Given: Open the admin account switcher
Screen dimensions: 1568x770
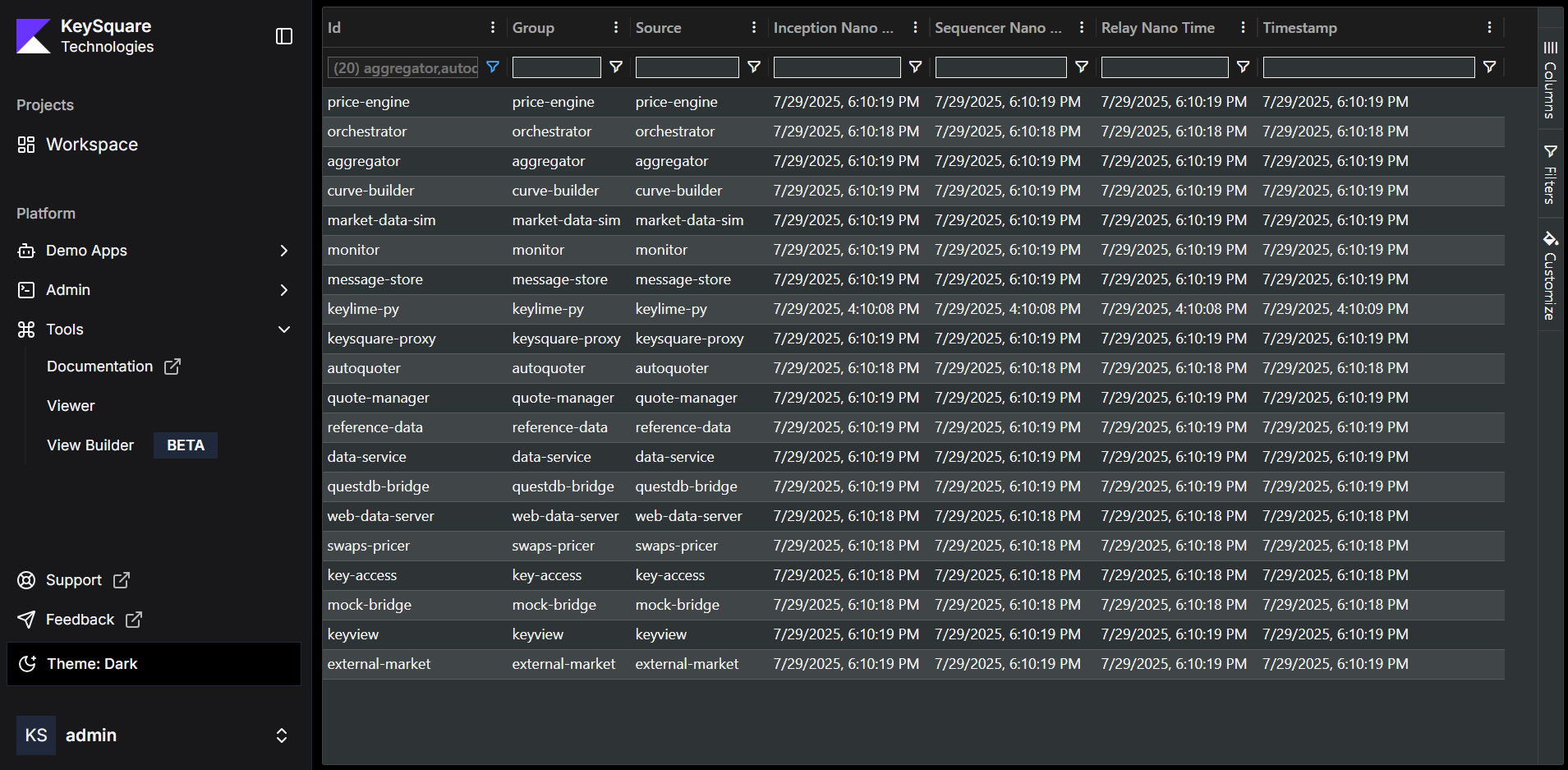Looking at the screenshot, I should click(x=281, y=735).
